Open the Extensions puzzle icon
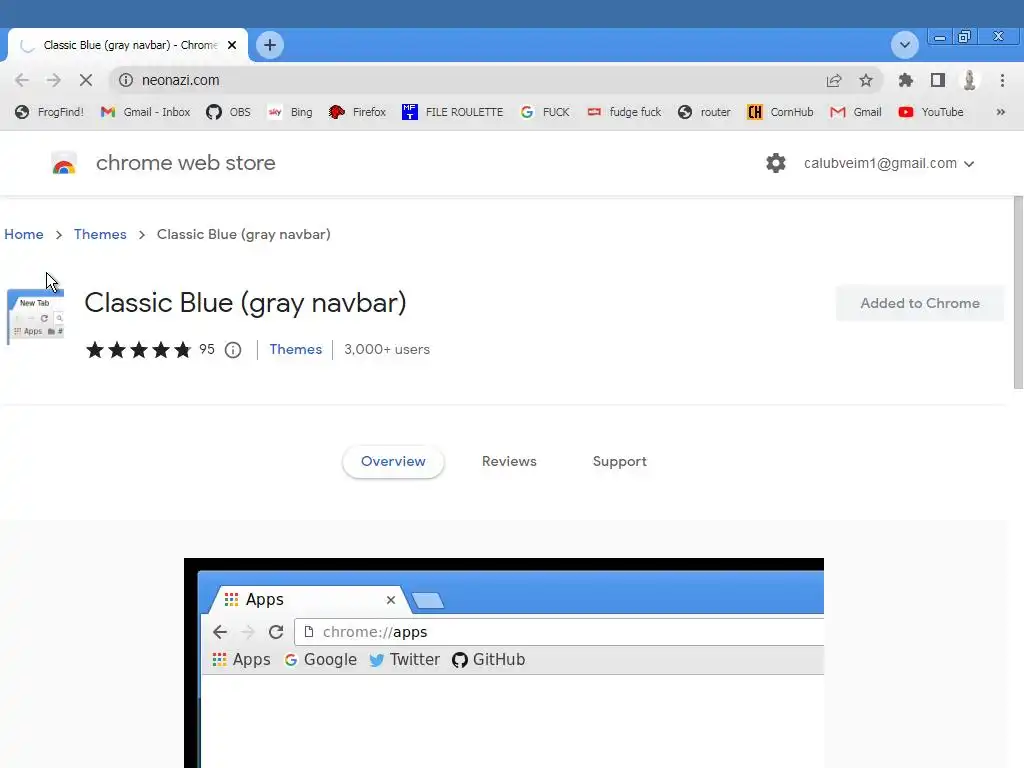 click(905, 80)
